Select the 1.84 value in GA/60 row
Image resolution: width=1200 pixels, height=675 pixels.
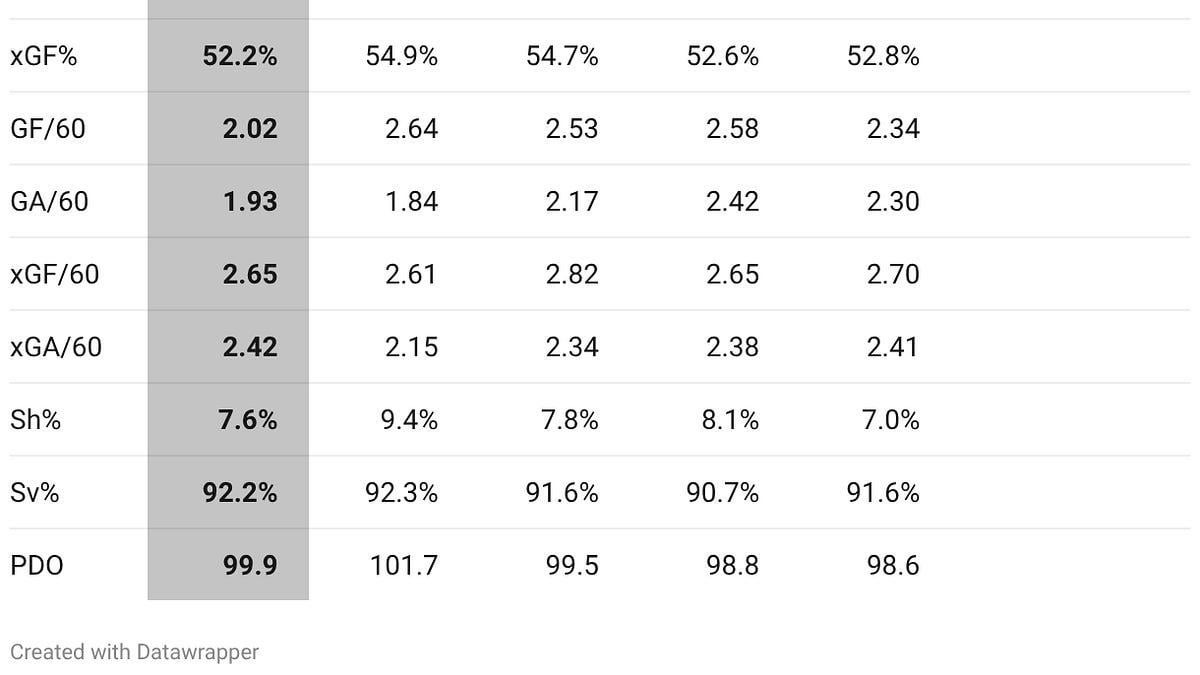point(411,202)
